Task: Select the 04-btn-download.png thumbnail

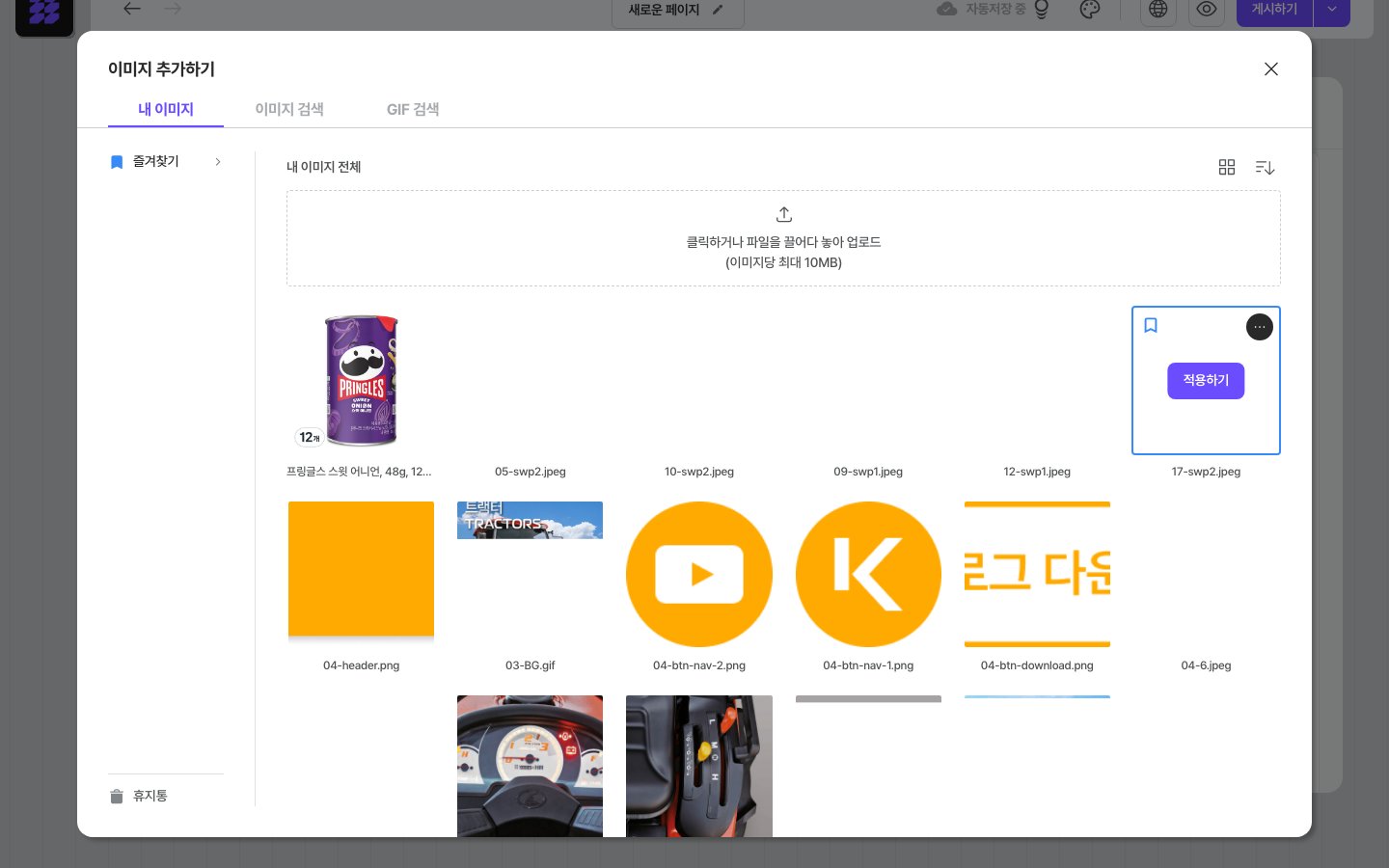Action: coord(1037,574)
